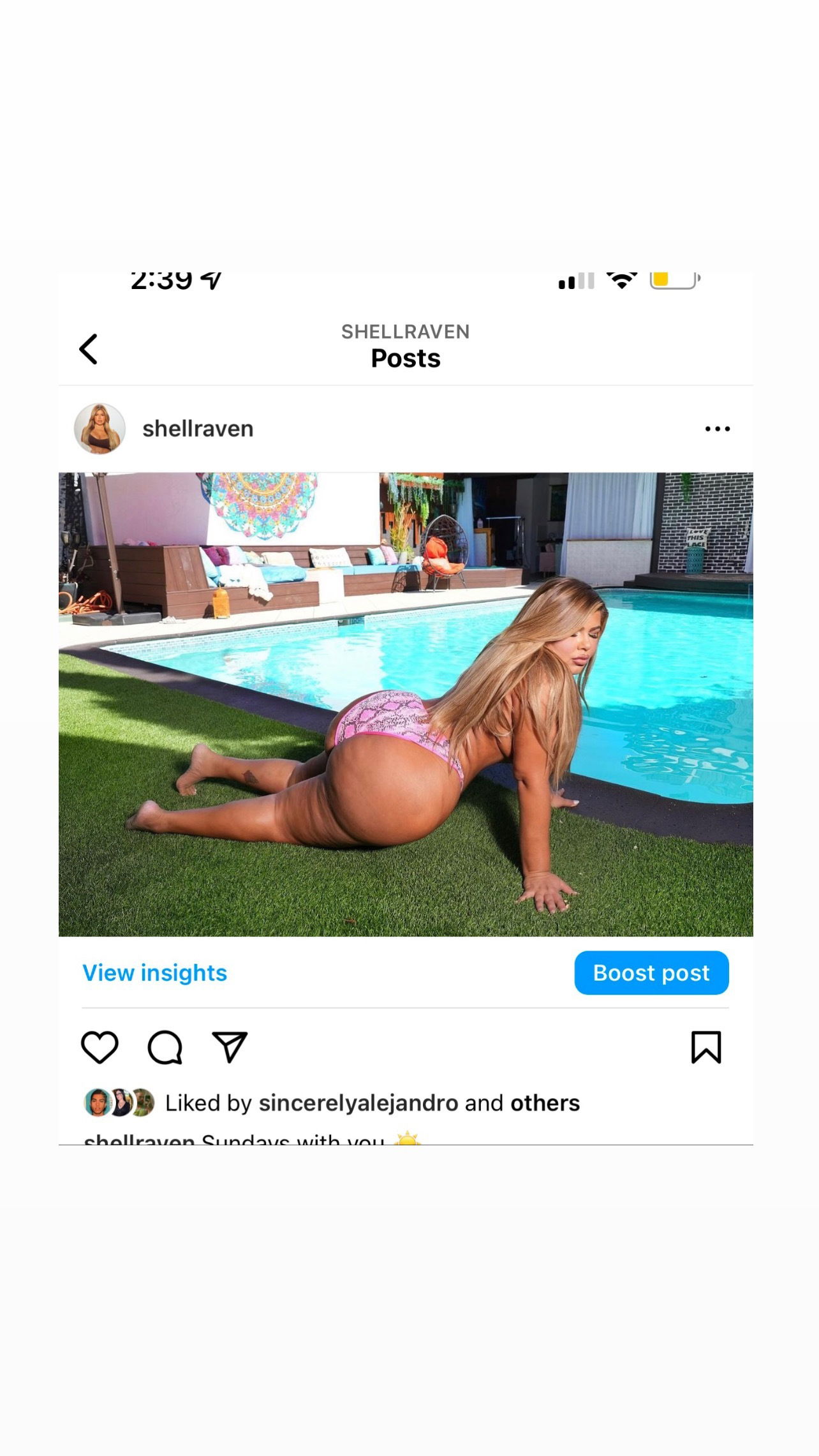Click the shellraven username above the photo
The width and height of the screenshot is (819, 1456).
[198, 429]
